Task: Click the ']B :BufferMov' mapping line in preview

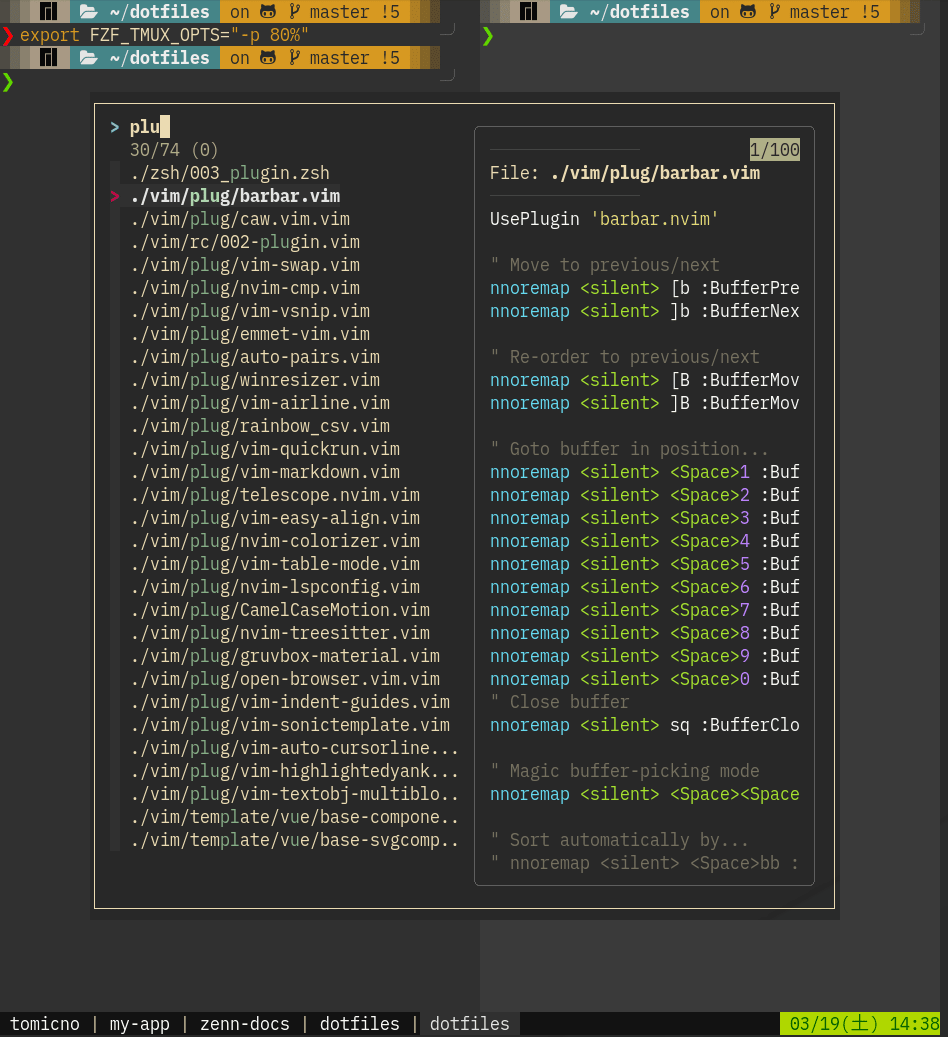Action: [x=644, y=403]
